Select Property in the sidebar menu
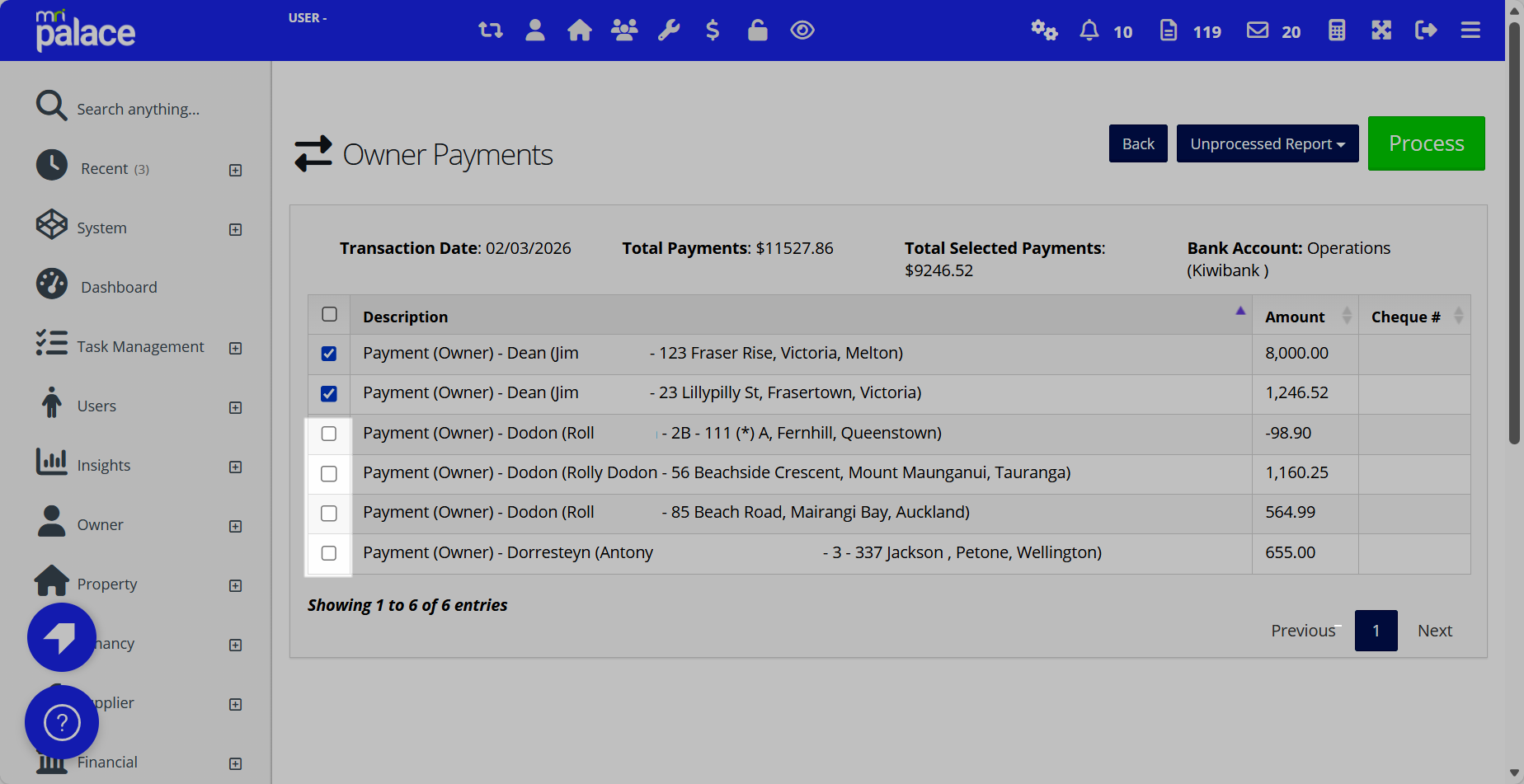The image size is (1524, 784). (x=107, y=584)
